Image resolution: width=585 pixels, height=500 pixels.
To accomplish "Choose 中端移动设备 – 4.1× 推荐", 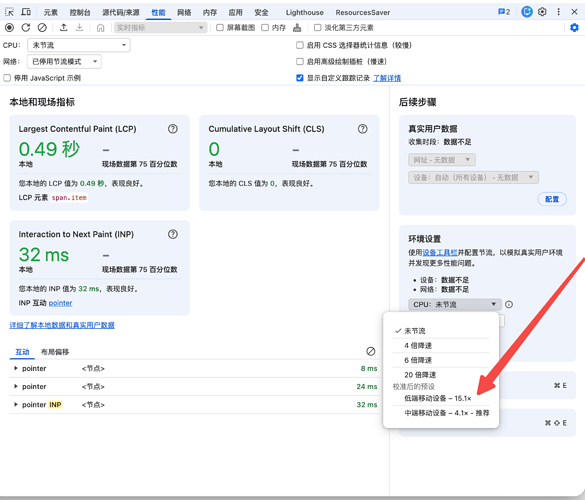I will [441, 413].
